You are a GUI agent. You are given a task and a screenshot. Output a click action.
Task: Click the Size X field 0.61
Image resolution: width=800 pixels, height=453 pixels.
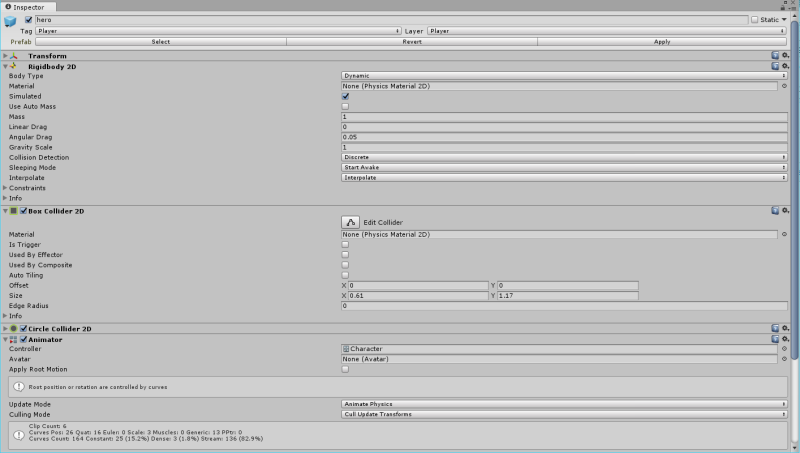pos(418,296)
